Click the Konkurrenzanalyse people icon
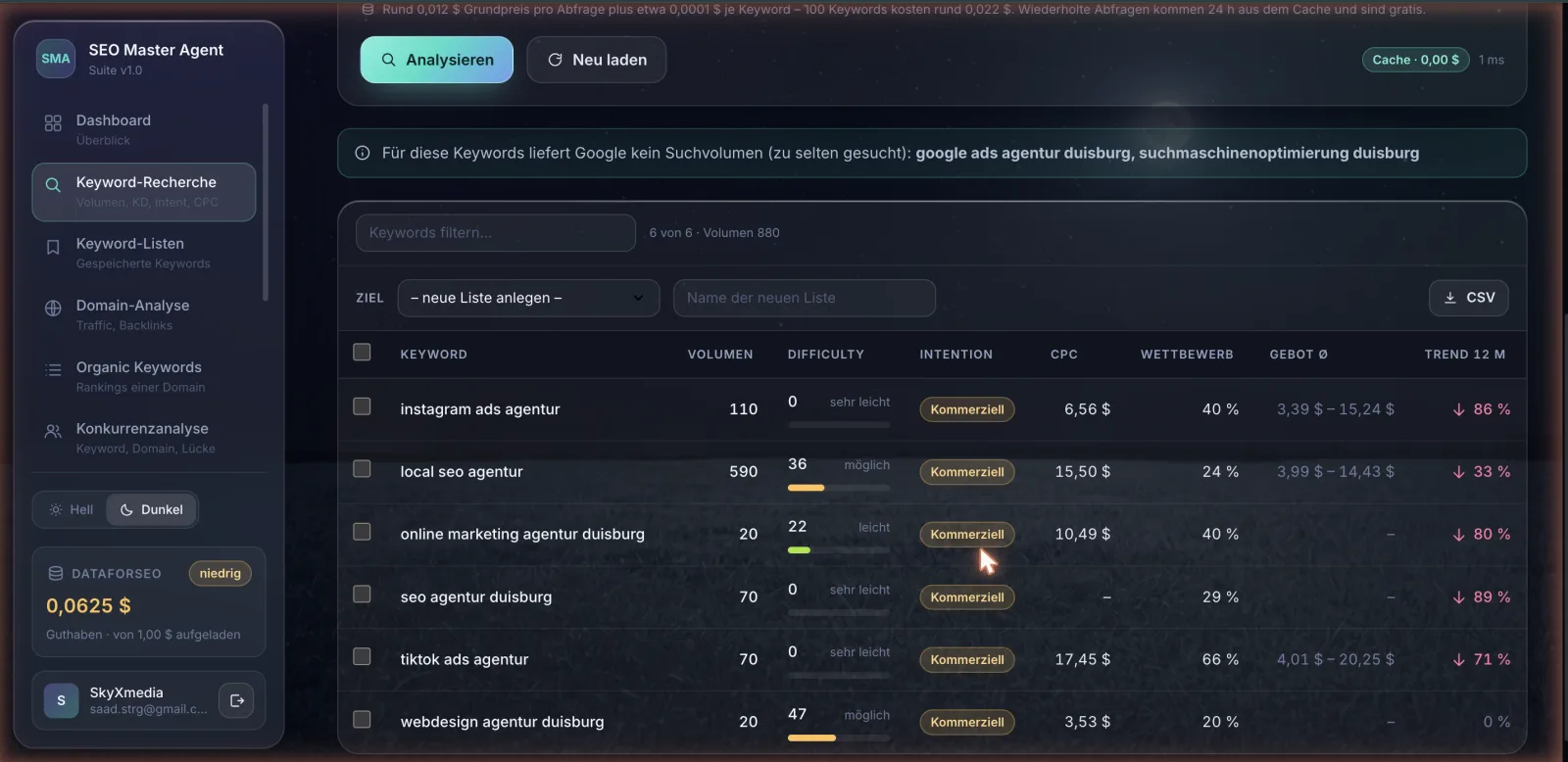Screen dimensions: 1568x762 53,432
